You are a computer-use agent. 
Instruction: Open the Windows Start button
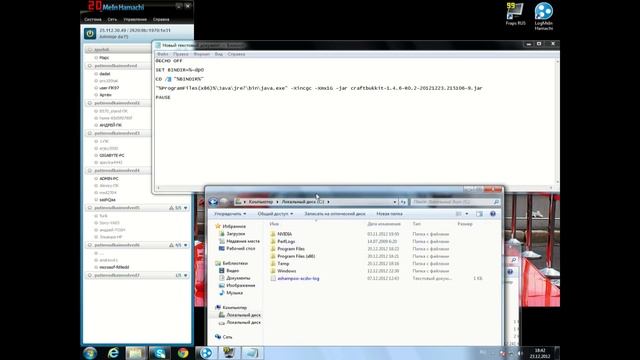click(90, 353)
